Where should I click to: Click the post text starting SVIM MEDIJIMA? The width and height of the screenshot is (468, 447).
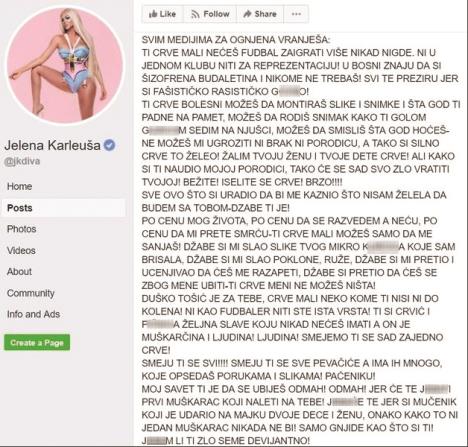pyautogui.click(x=300, y=240)
